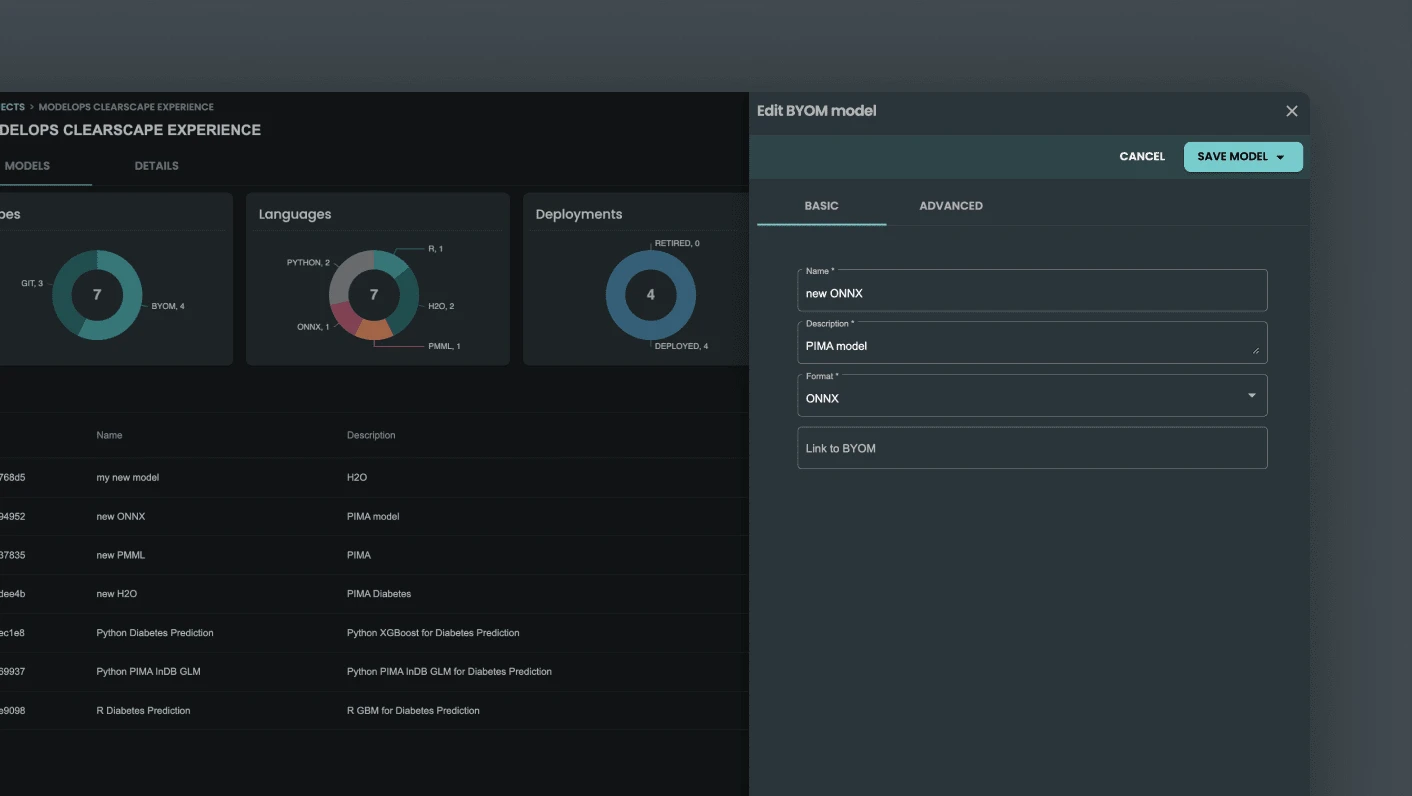This screenshot has height=796, width=1412.
Task: Expand the Format ONNX dropdown
Action: coord(1032,395)
